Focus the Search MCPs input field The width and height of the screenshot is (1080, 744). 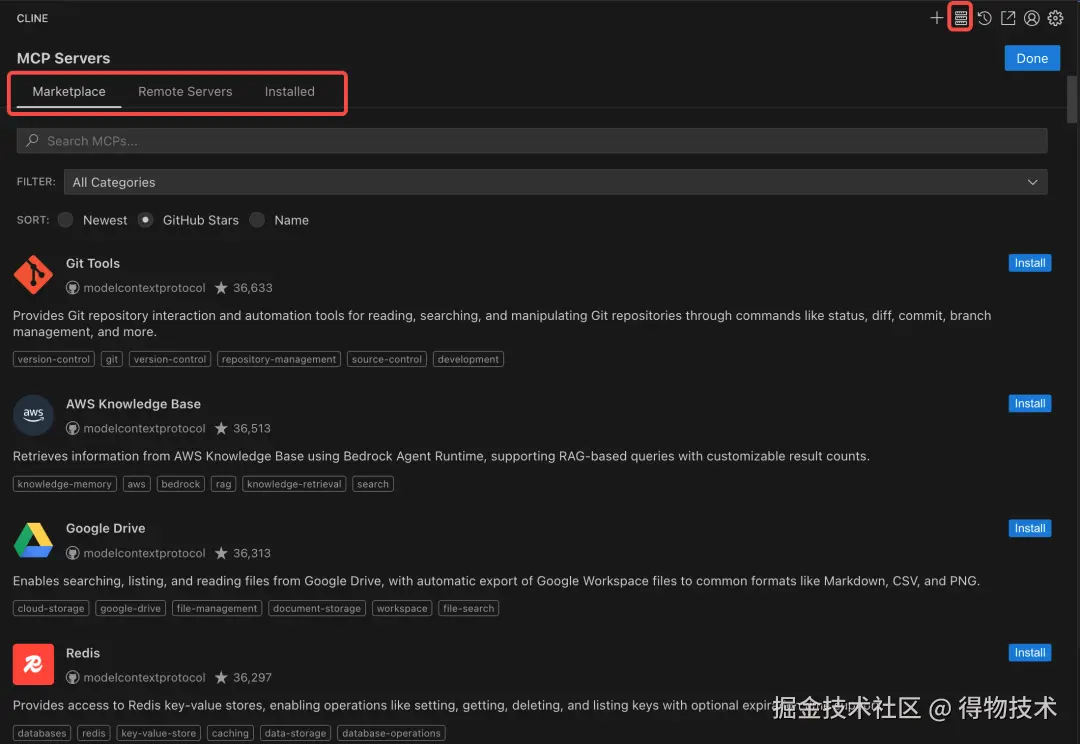click(532, 141)
